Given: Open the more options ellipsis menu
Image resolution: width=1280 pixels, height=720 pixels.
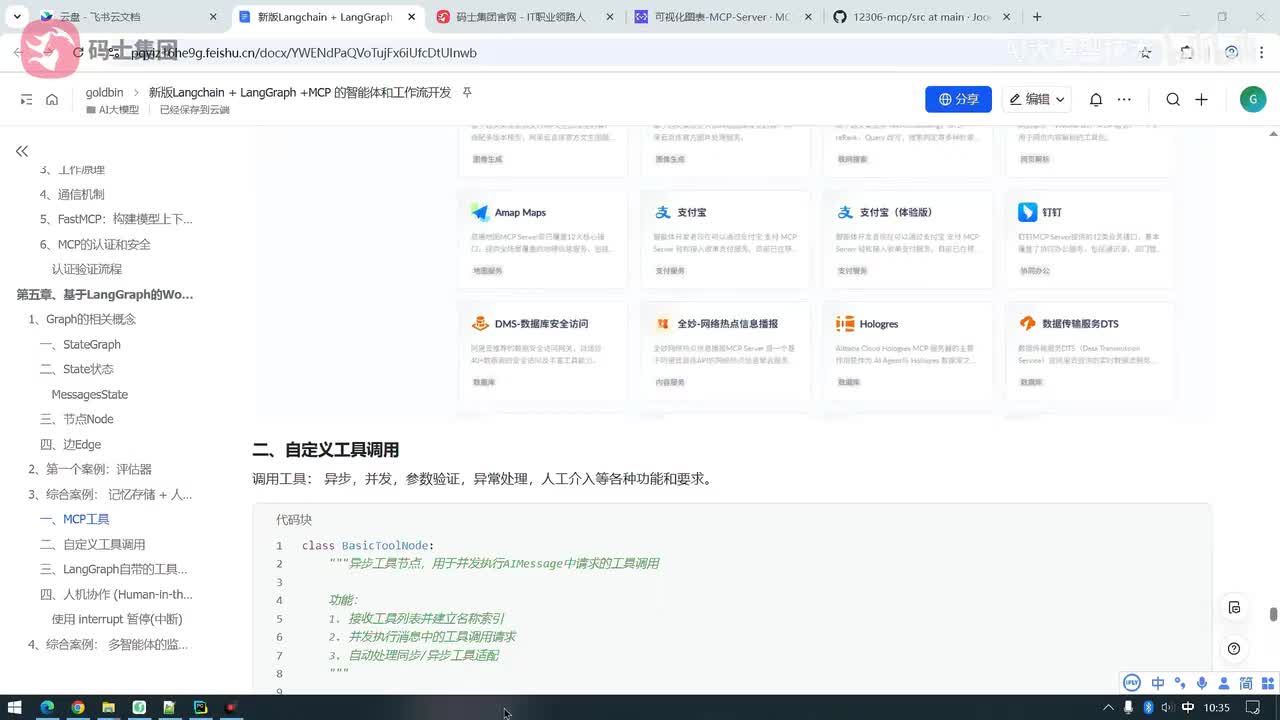Looking at the screenshot, I should coord(1124,99).
